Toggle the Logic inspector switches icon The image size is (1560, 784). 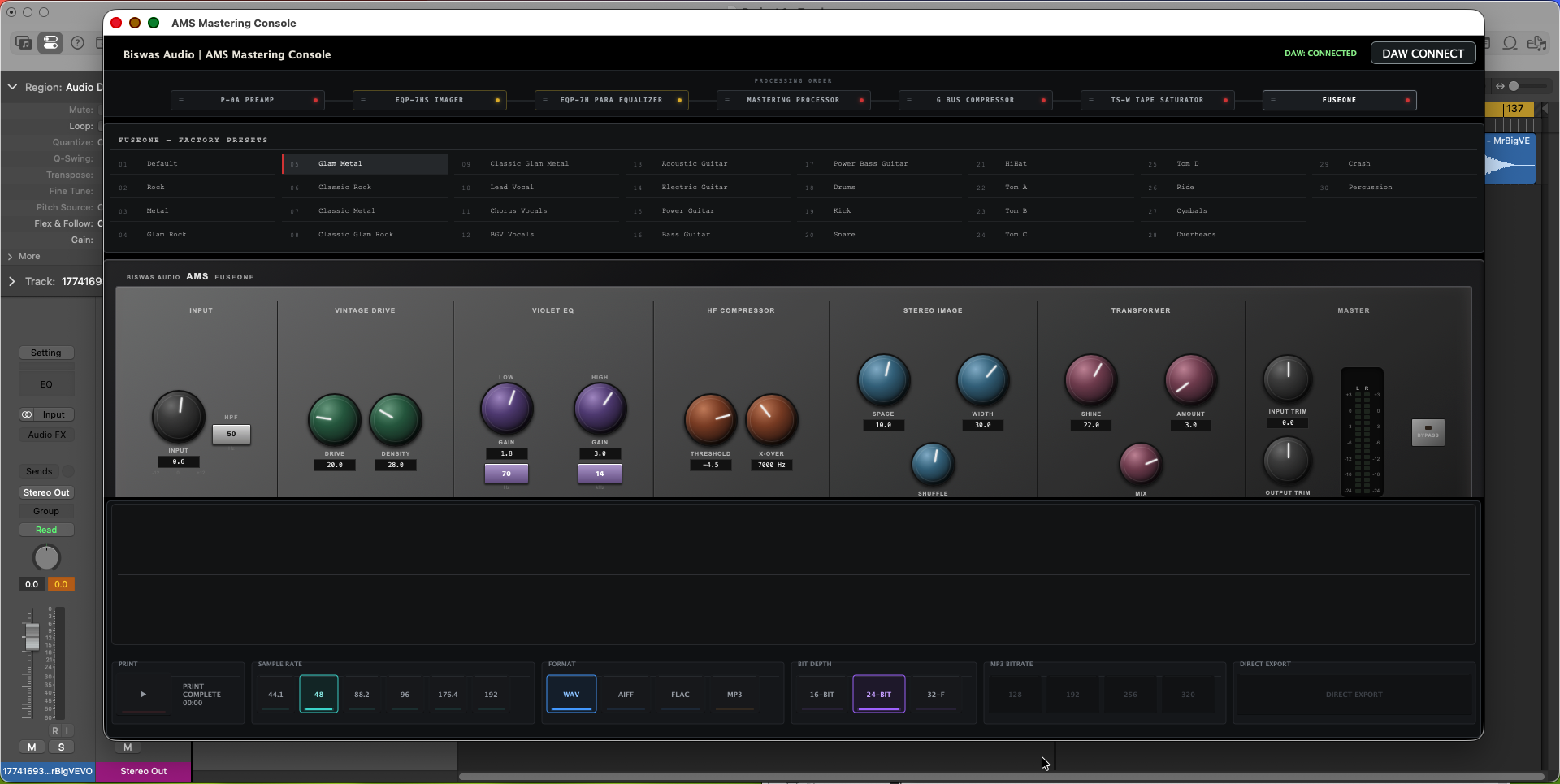[x=50, y=43]
